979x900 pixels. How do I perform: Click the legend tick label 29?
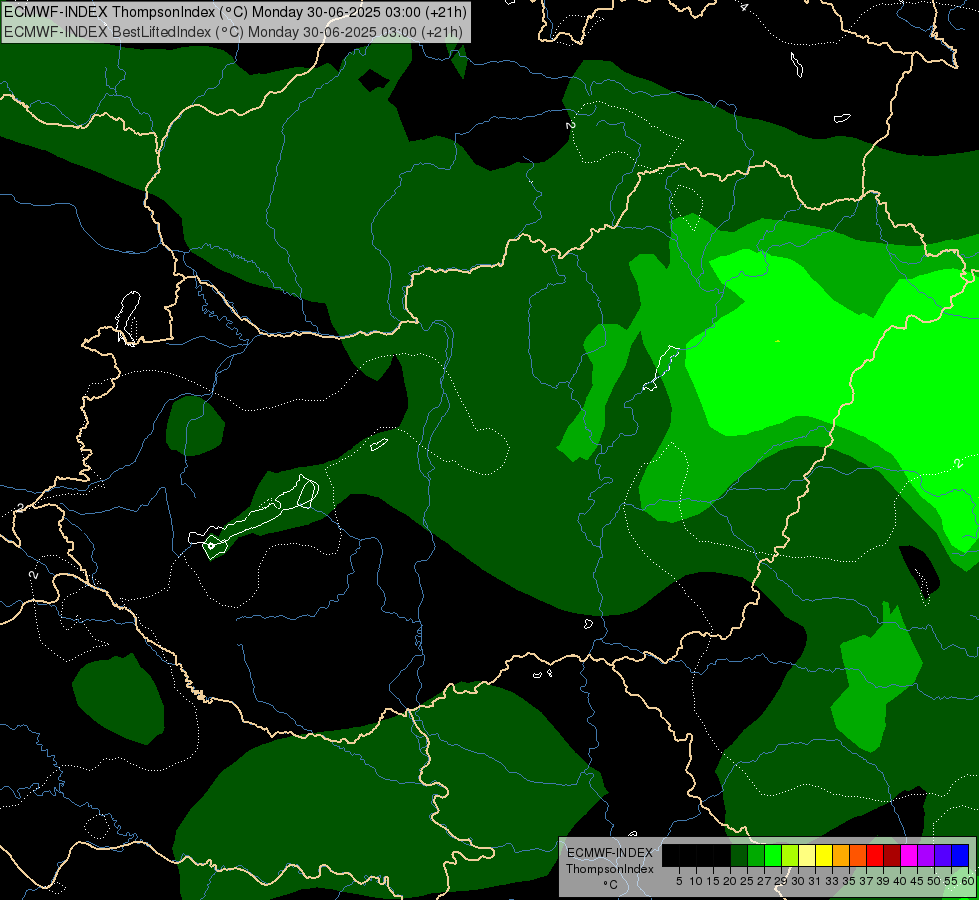tap(781, 881)
